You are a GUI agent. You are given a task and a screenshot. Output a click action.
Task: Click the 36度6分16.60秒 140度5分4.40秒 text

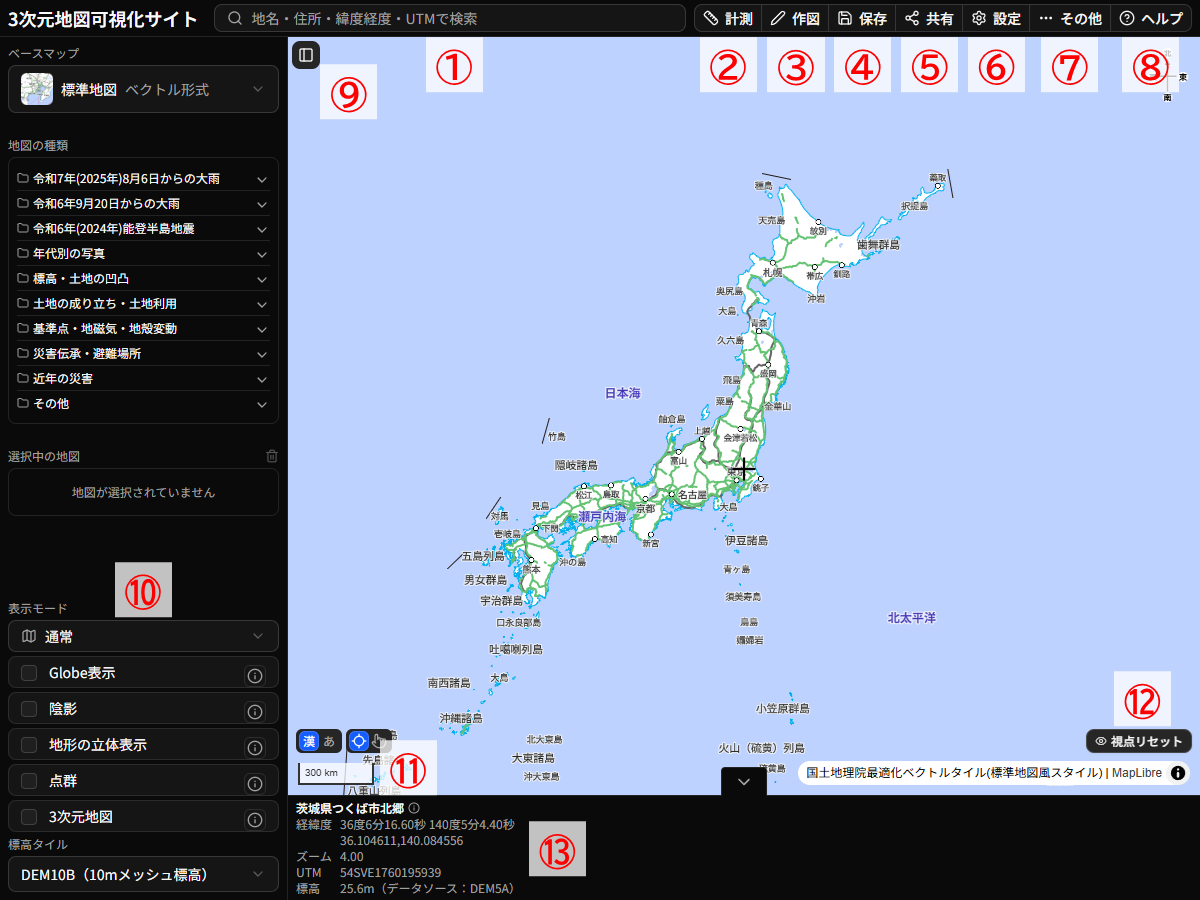point(427,825)
